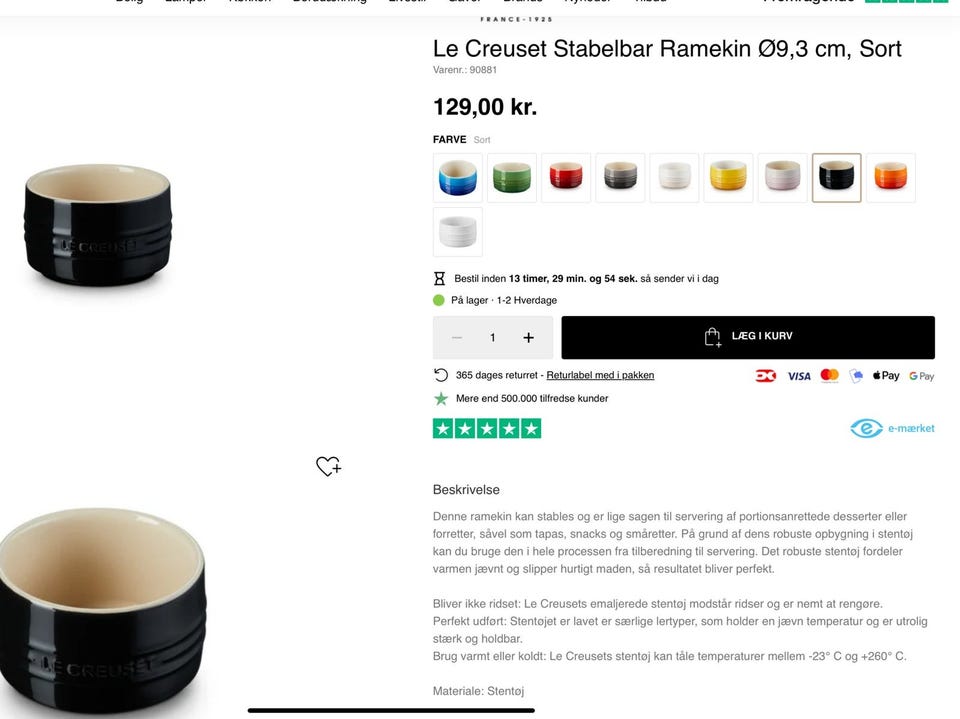Viewport: 960px width, 719px height.
Task: Open Returlabel med i pakken link
Action: tap(600, 375)
